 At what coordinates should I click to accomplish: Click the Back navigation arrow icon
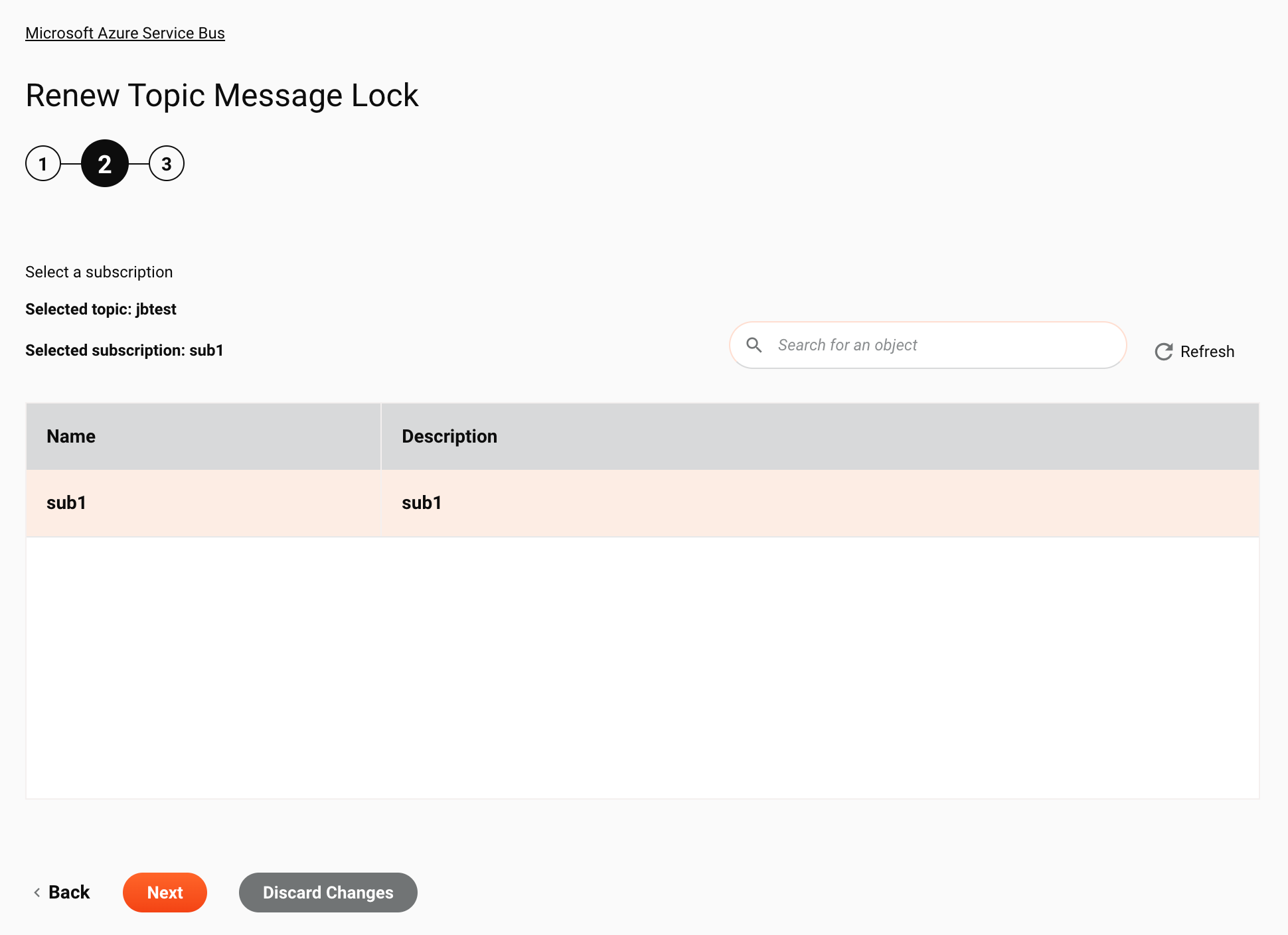click(37, 892)
